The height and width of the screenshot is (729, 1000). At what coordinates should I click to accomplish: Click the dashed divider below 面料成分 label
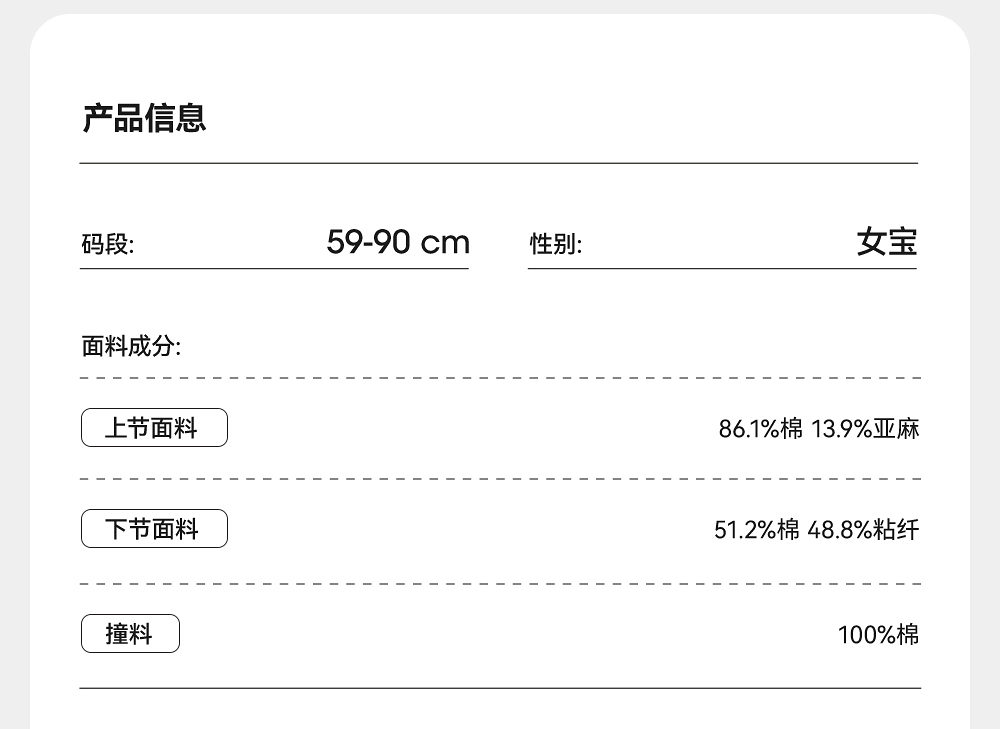point(500,378)
